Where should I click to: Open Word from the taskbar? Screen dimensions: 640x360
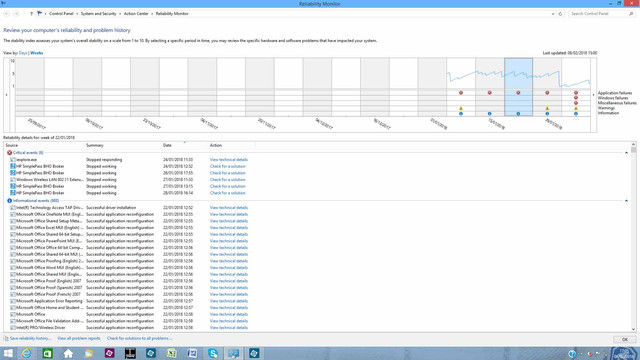(192, 353)
